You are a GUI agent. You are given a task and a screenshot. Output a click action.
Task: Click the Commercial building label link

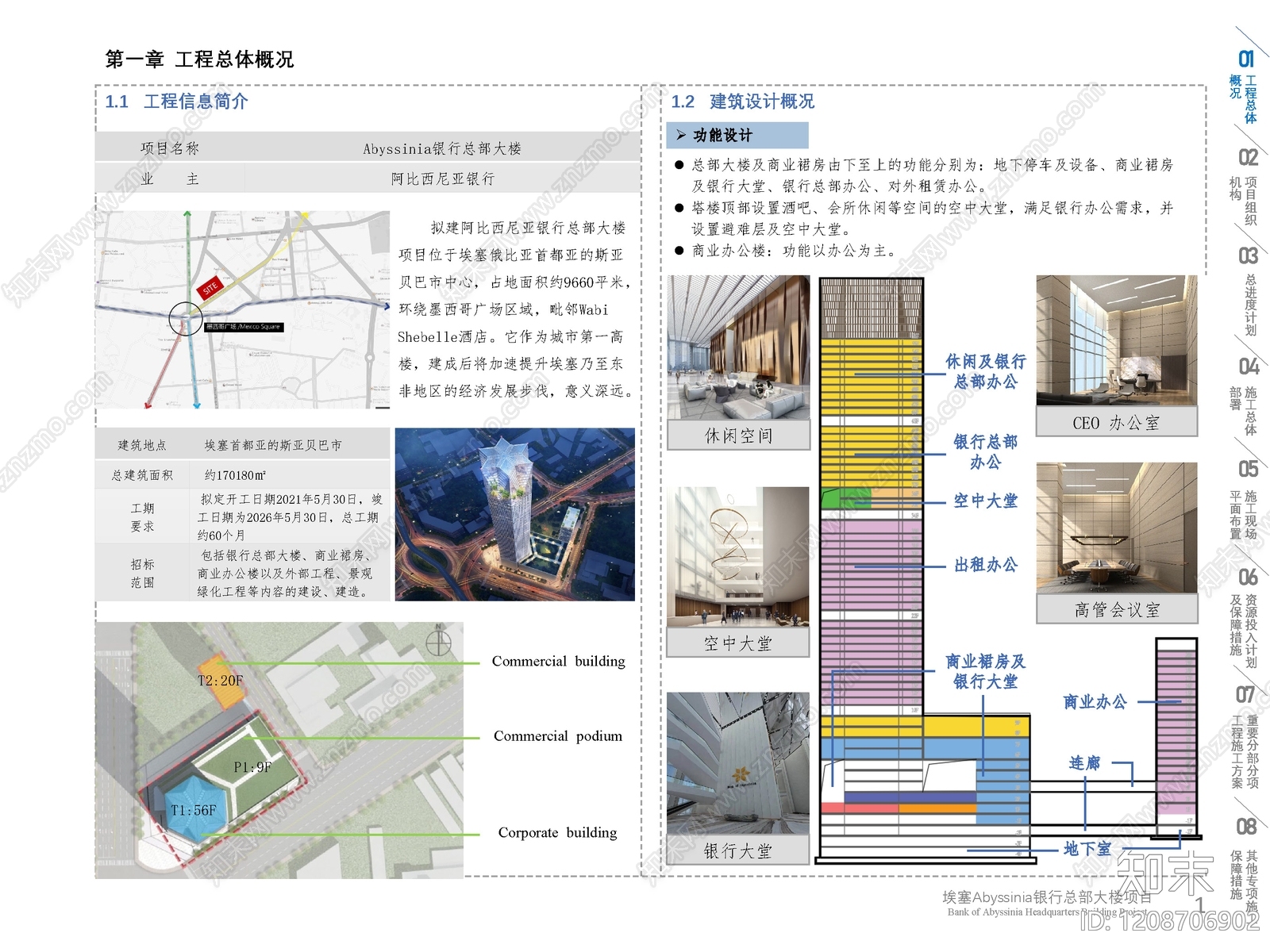tap(560, 661)
